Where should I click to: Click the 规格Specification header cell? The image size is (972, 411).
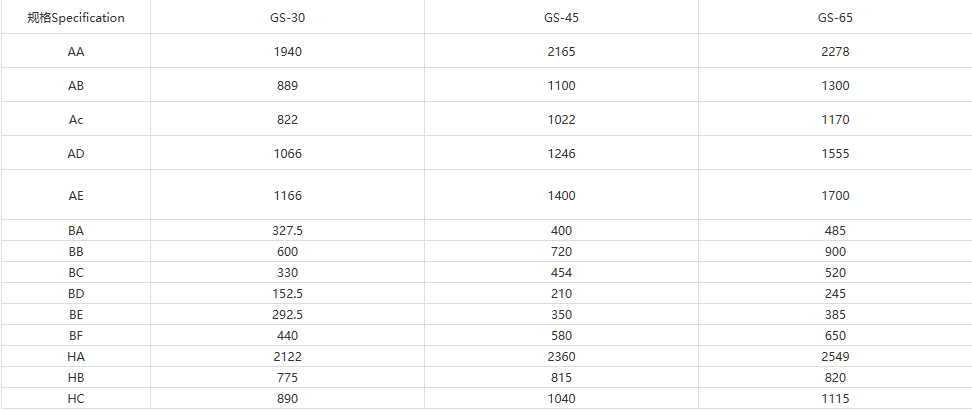click(x=76, y=17)
